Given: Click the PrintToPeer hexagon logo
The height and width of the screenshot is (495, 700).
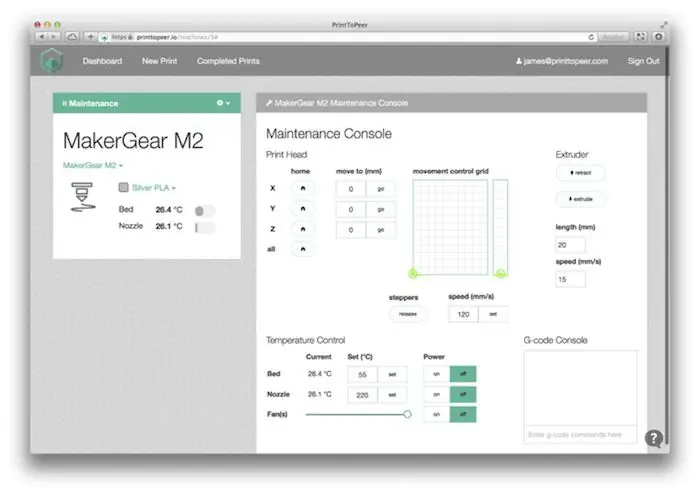Looking at the screenshot, I should point(51,61).
